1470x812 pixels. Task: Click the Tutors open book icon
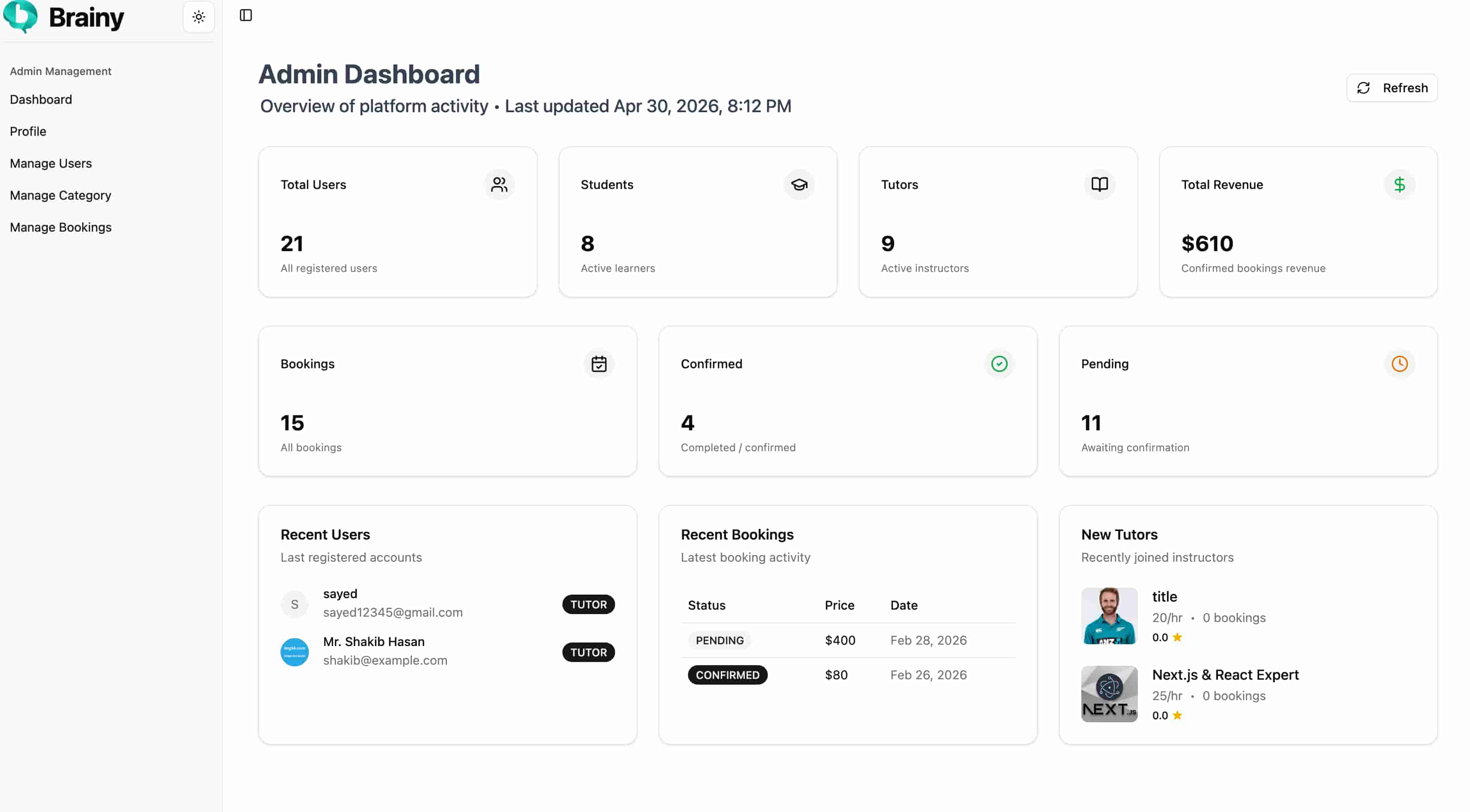[x=1100, y=184]
